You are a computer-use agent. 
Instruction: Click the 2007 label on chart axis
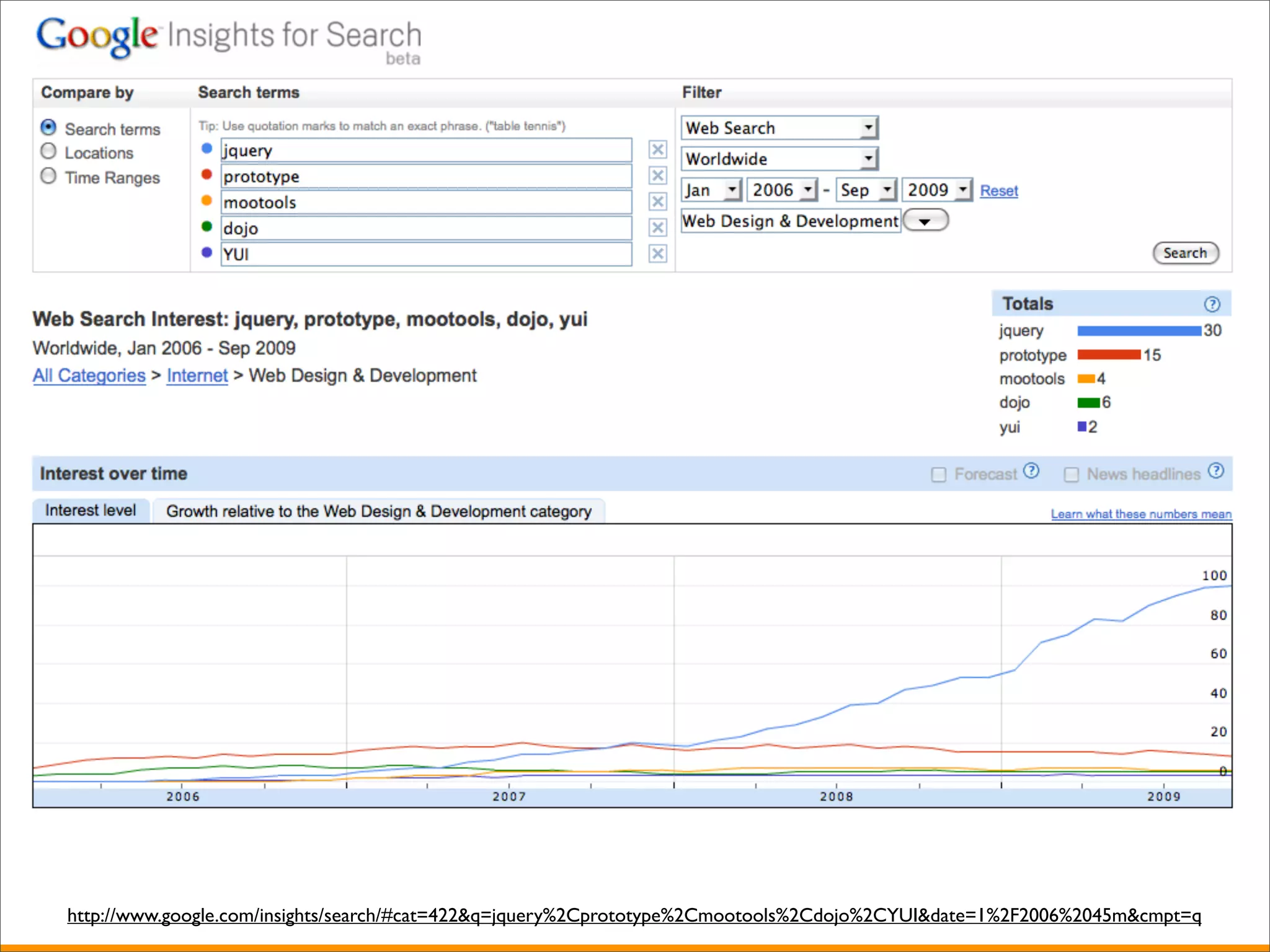pyautogui.click(x=509, y=797)
